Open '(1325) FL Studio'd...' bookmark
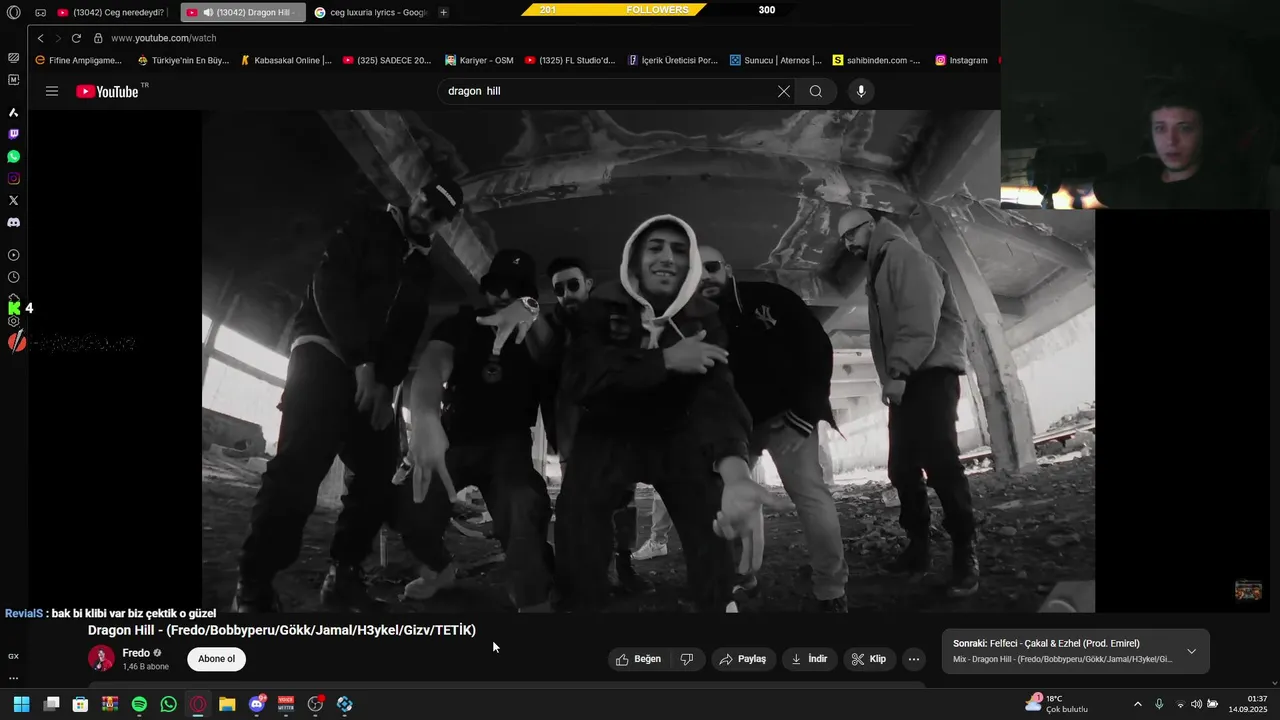The width and height of the screenshot is (1280, 720). 570,60
